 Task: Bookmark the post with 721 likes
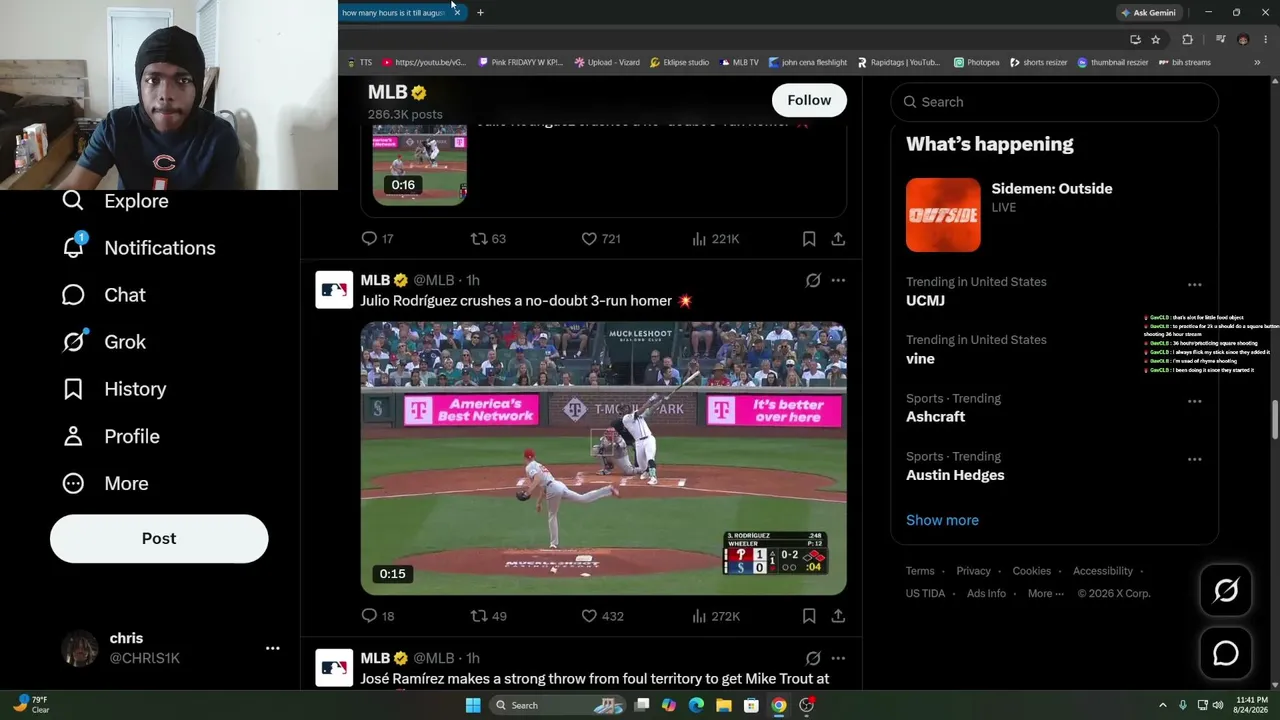[809, 239]
